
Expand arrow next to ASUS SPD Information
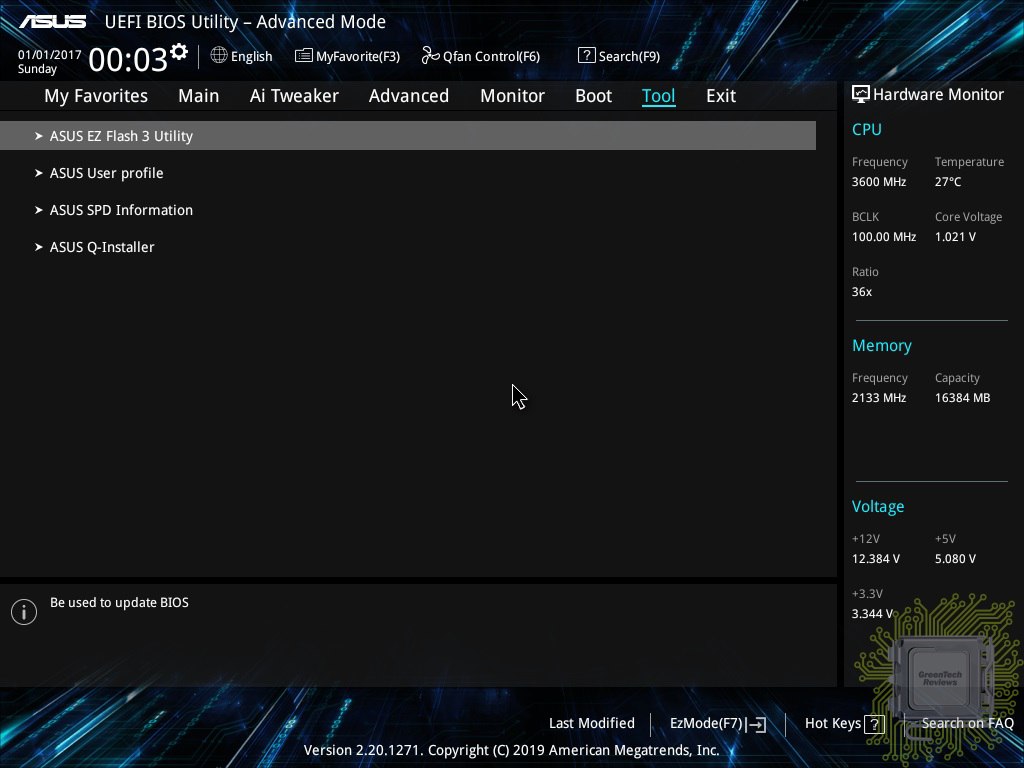39,210
